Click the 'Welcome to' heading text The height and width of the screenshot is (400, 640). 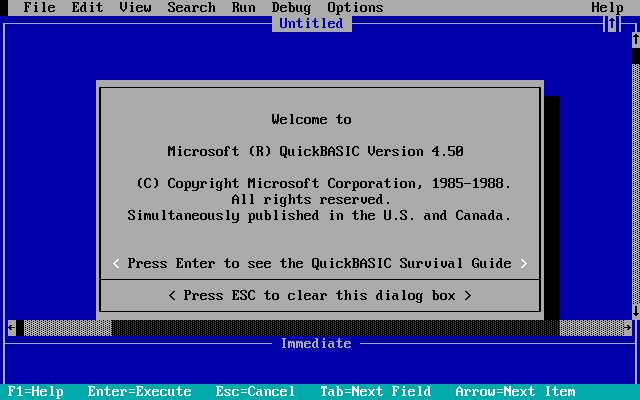pos(311,120)
